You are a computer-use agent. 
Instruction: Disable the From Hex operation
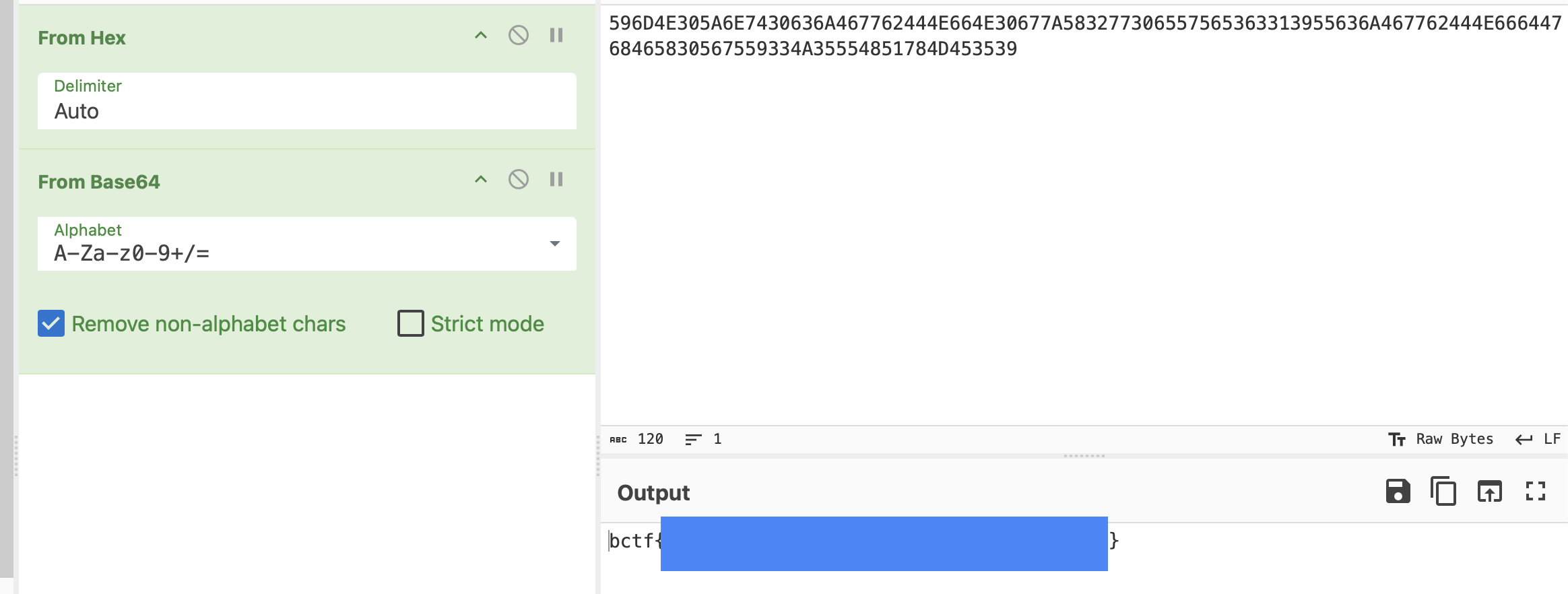518,35
